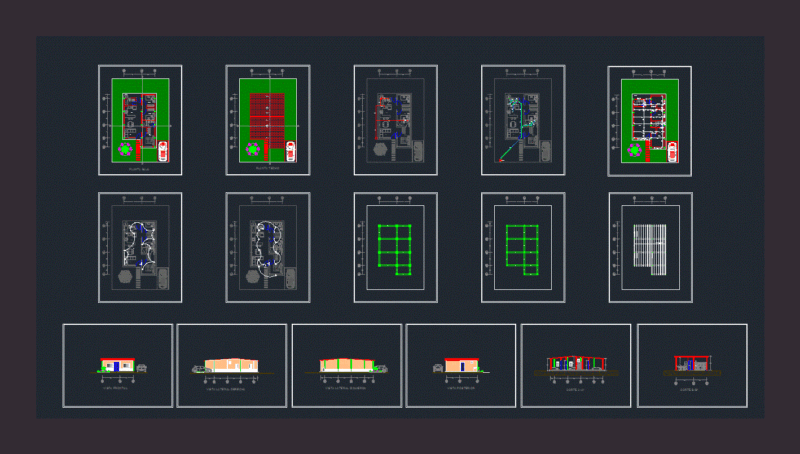Select the front elevation view sheet
800x454 pixels.
(x=118, y=366)
